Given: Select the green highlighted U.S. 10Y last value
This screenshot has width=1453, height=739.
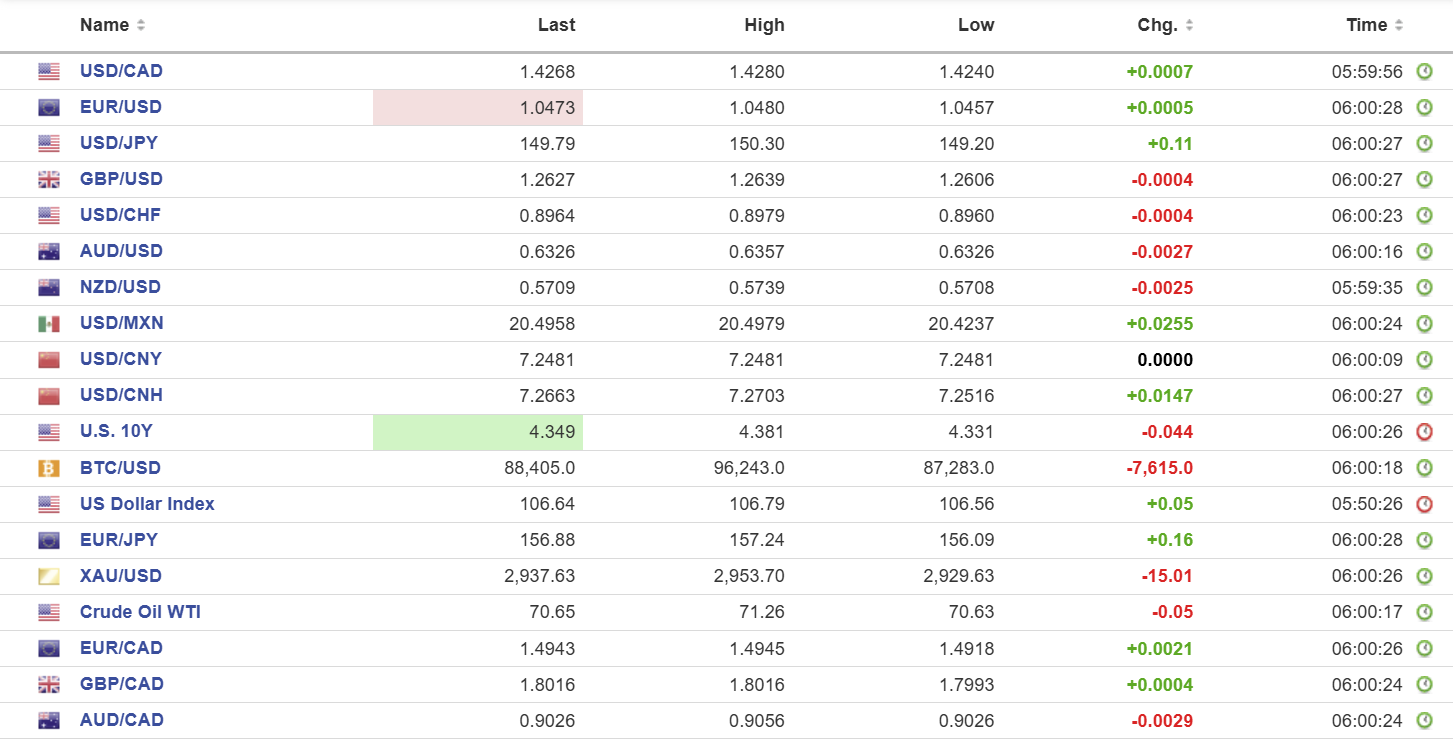Looking at the screenshot, I should (x=478, y=432).
